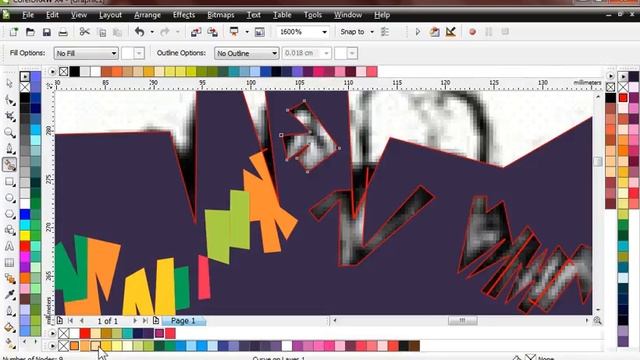The image size is (640, 360).
Task: Select the Eyedropper tool
Action: [9, 295]
